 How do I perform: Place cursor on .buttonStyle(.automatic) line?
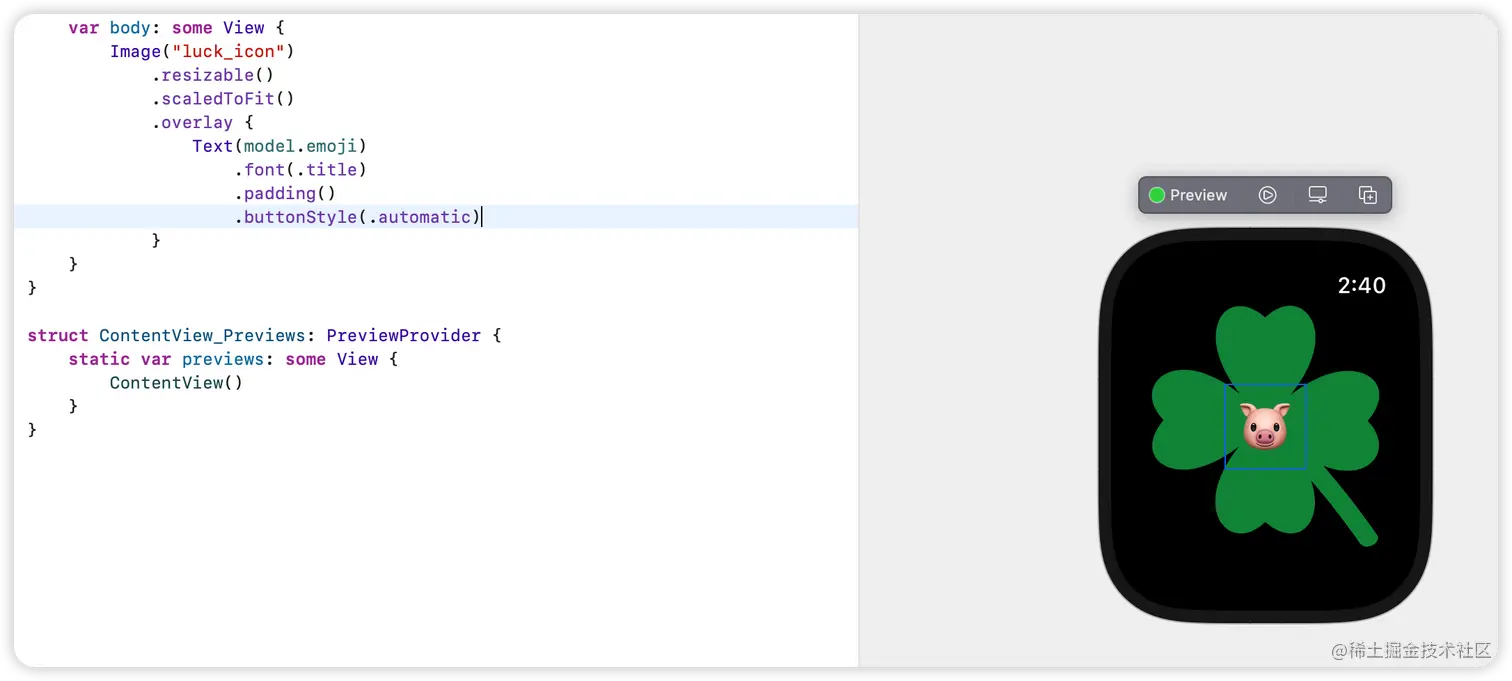click(x=358, y=217)
